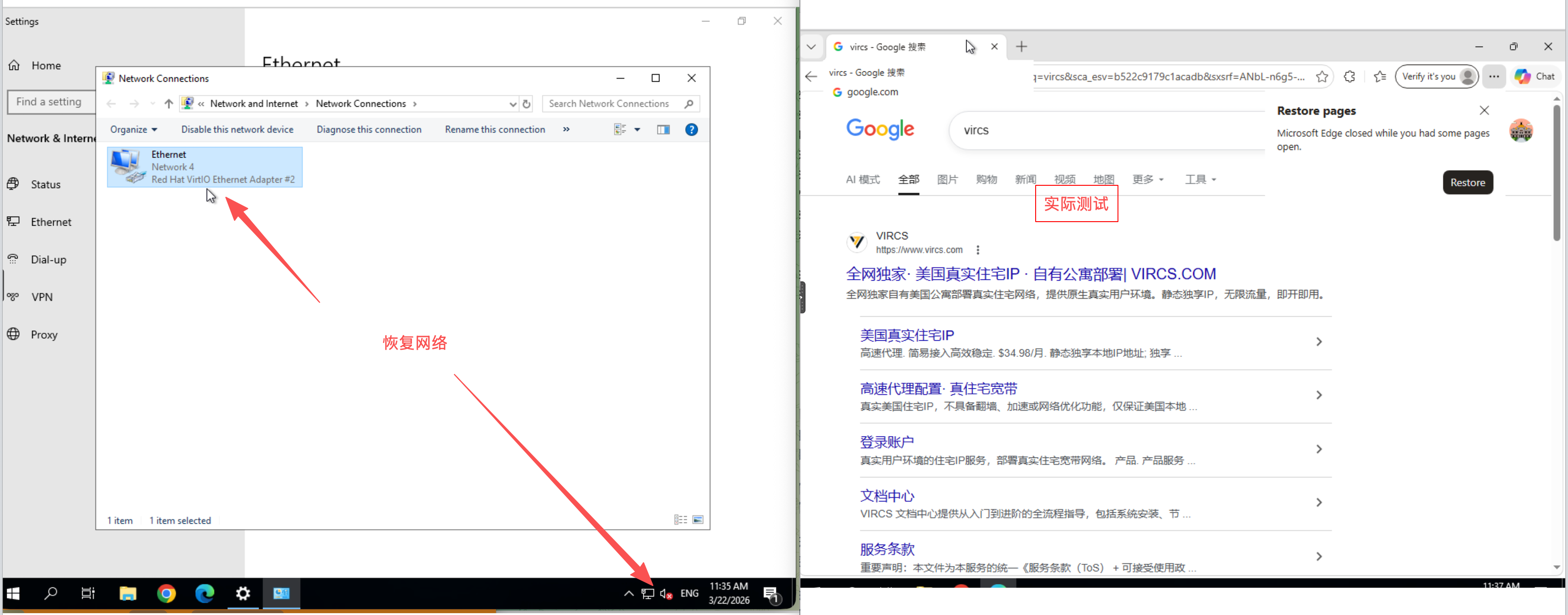Image resolution: width=1568 pixels, height=615 pixels.
Task: Open Network Connections help
Action: tap(691, 129)
